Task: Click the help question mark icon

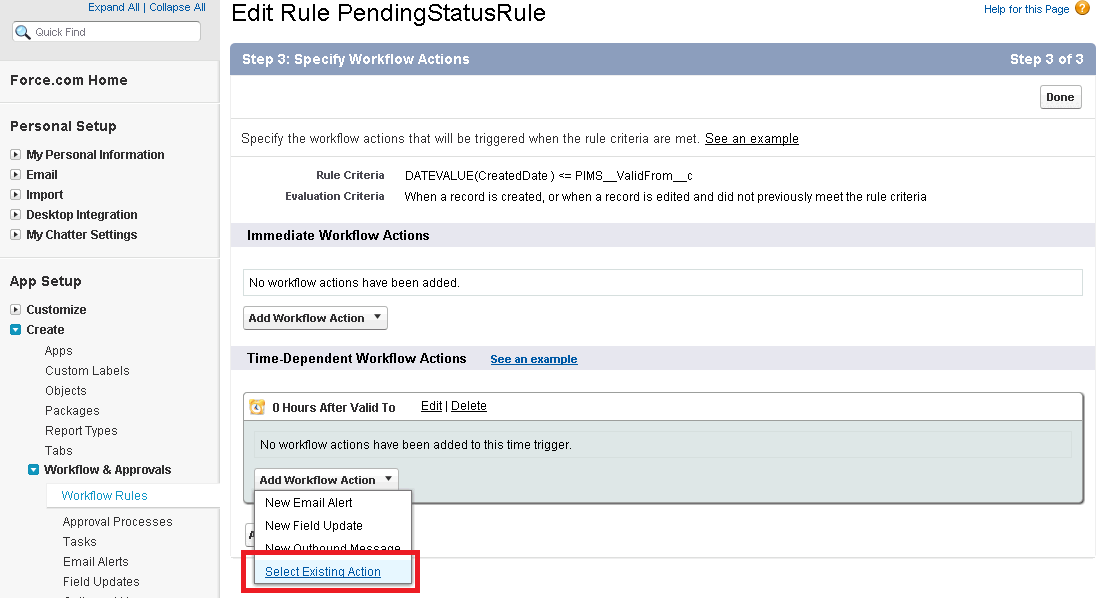Action: pyautogui.click(x=1082, y=9)
